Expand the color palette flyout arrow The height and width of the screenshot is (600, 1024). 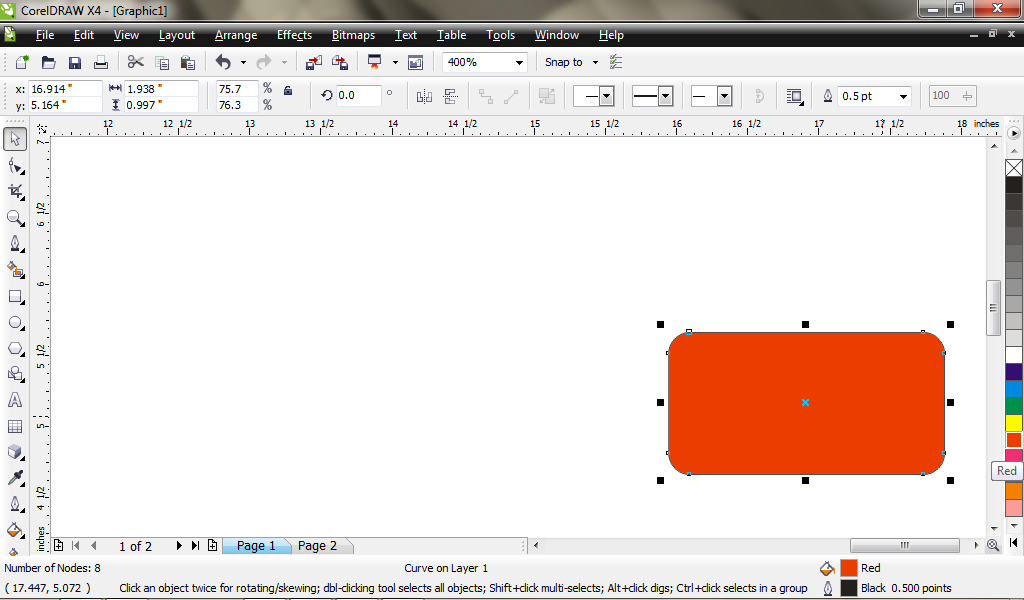1014,133
